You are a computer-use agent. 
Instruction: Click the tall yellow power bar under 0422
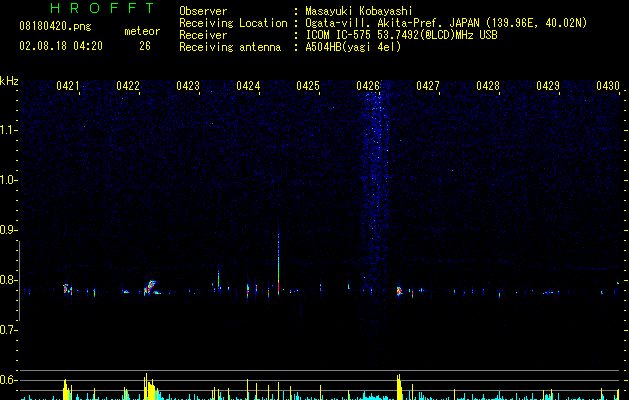(146, 386)
